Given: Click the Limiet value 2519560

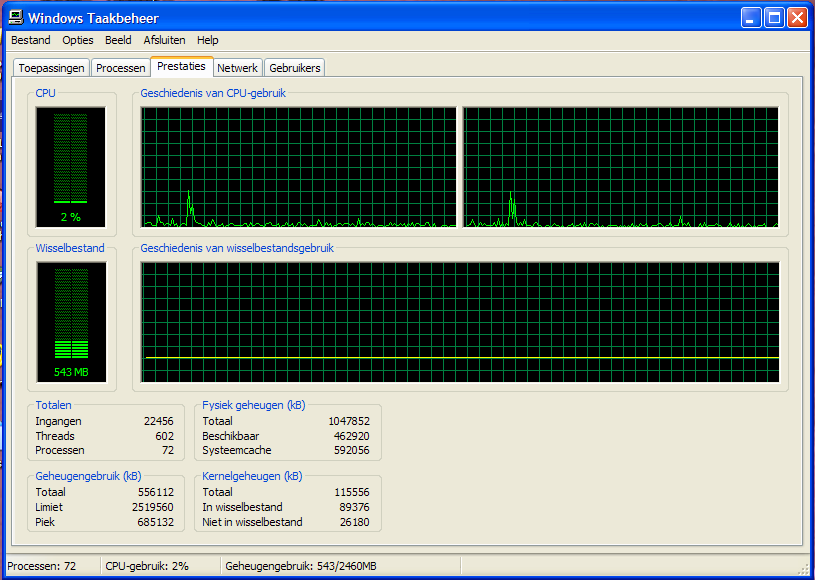Looking at the screenshot, I should tap(153, 507).
